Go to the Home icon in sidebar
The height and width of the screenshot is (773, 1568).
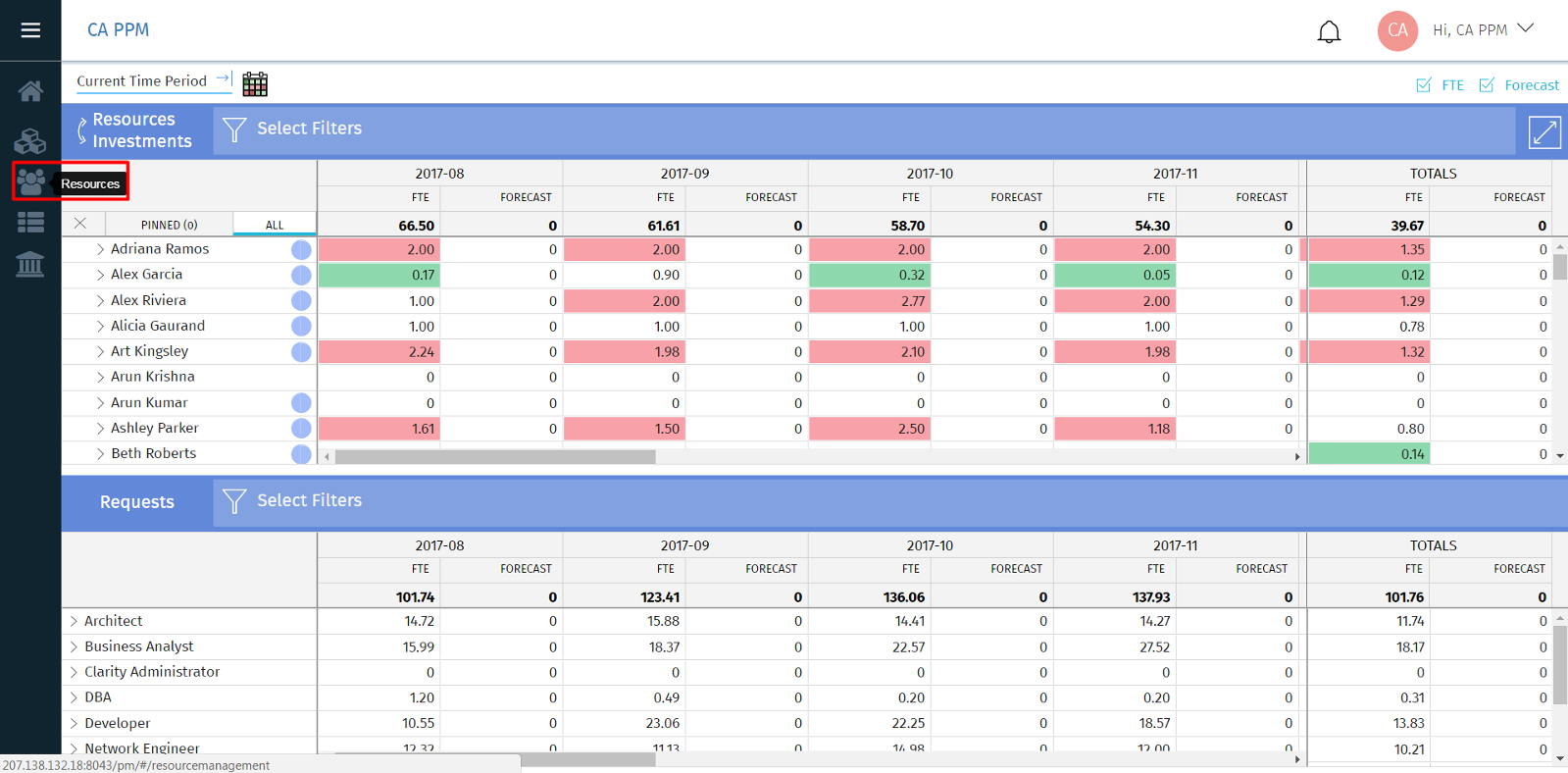click(x=30, y=91)
